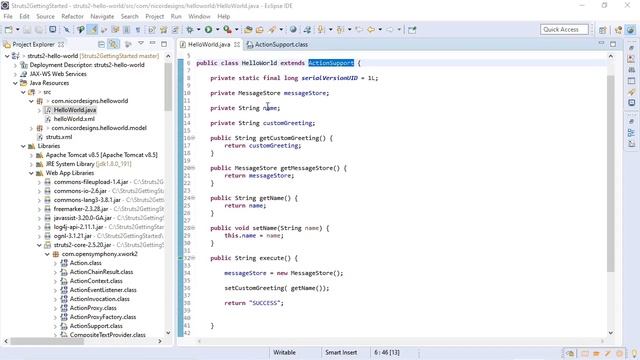Click the globe Open Web Browser icon
This screenshot has width=640, height=360.
coord(293,29)
